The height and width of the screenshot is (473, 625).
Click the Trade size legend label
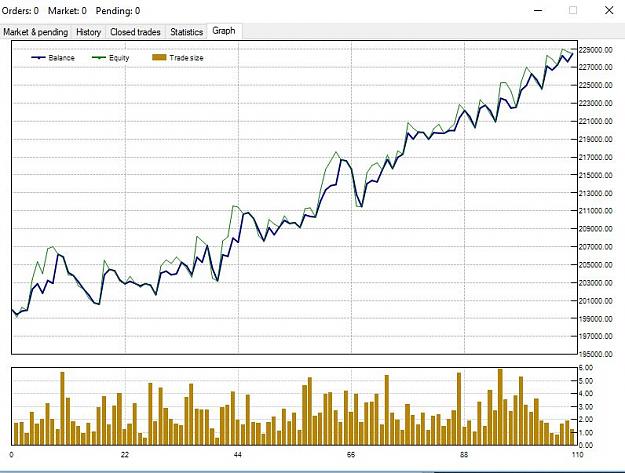point(186,58)
